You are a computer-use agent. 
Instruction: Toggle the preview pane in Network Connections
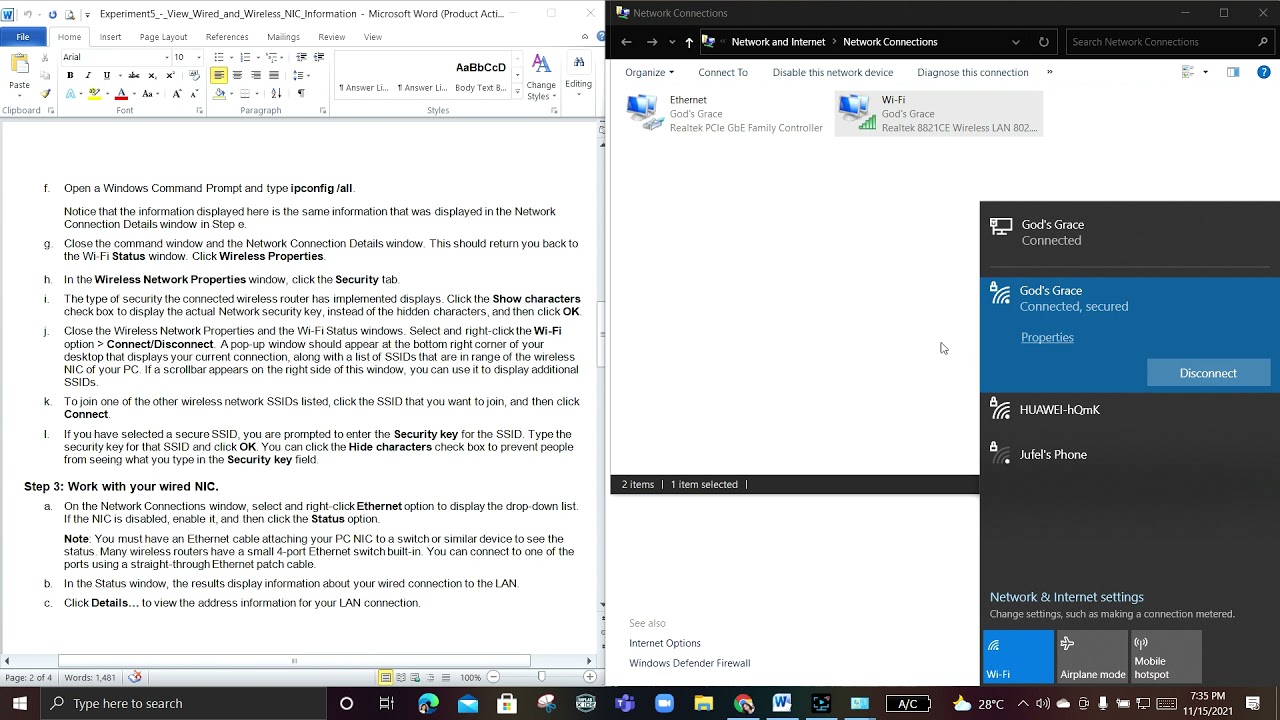click(x=1233, y=72)
